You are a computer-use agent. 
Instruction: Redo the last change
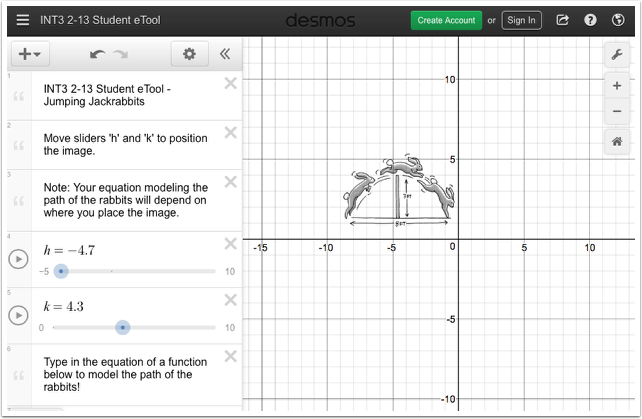coord(121,54)
